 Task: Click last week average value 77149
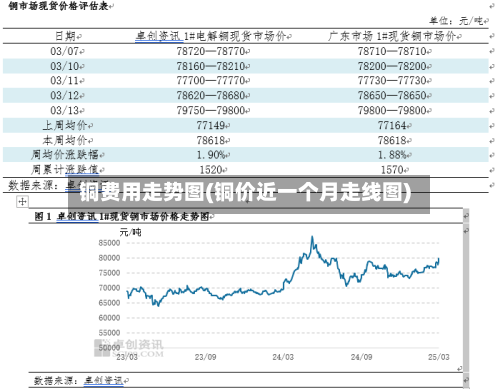pyautogui.click(x=211, y=125)
